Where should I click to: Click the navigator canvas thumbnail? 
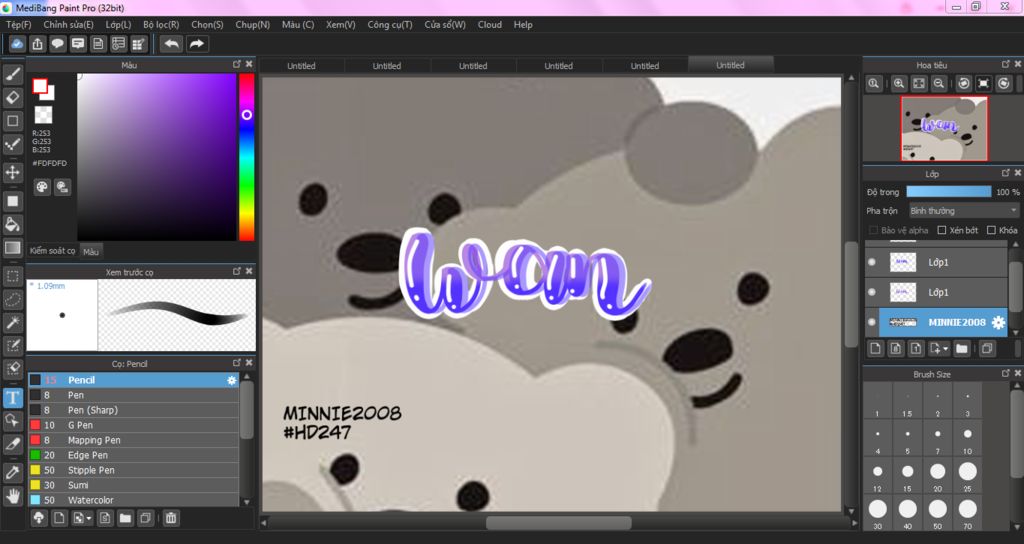click(x=944, y=129)
